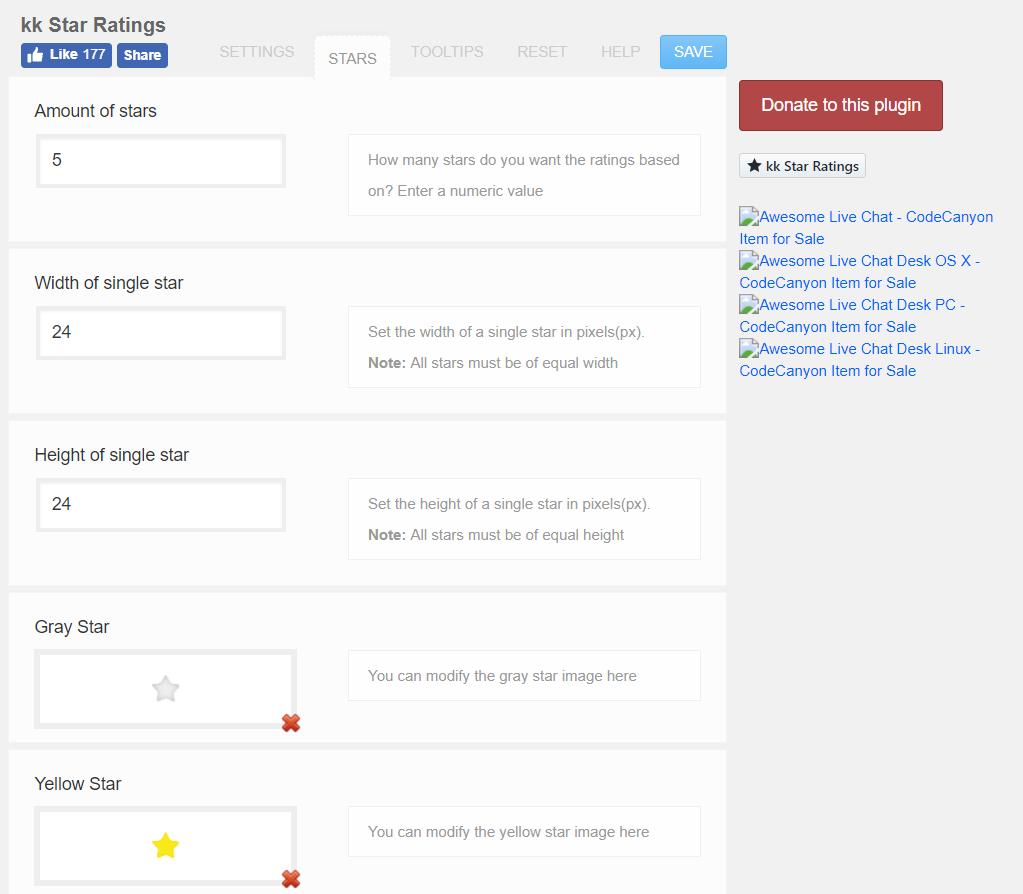Click the Facebook Share button
Screen dimensions: 1023x894
point(142,55)
